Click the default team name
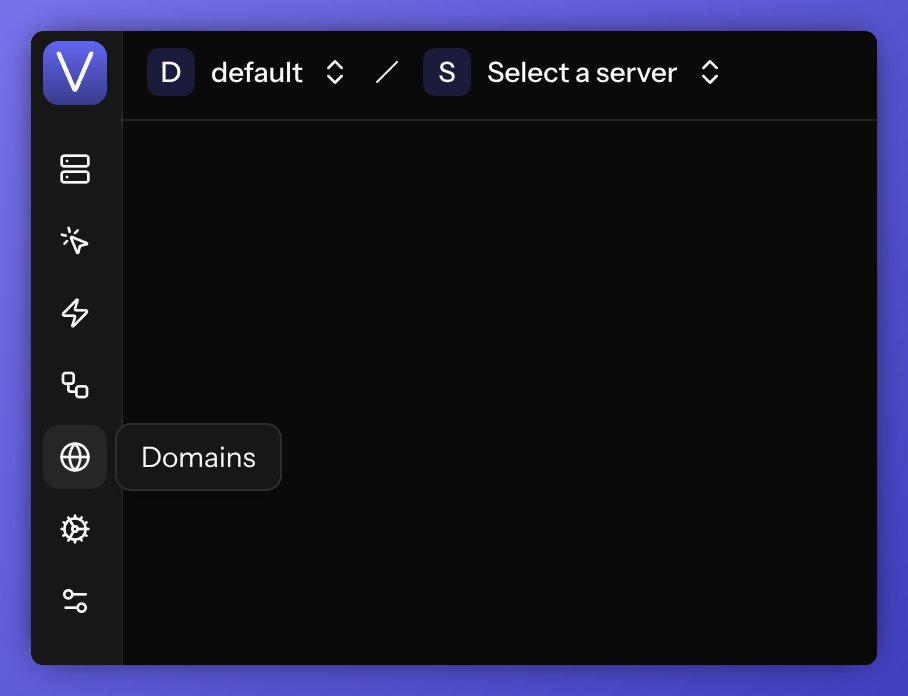This screenshot has width=908, height=696. click(257, 73)
